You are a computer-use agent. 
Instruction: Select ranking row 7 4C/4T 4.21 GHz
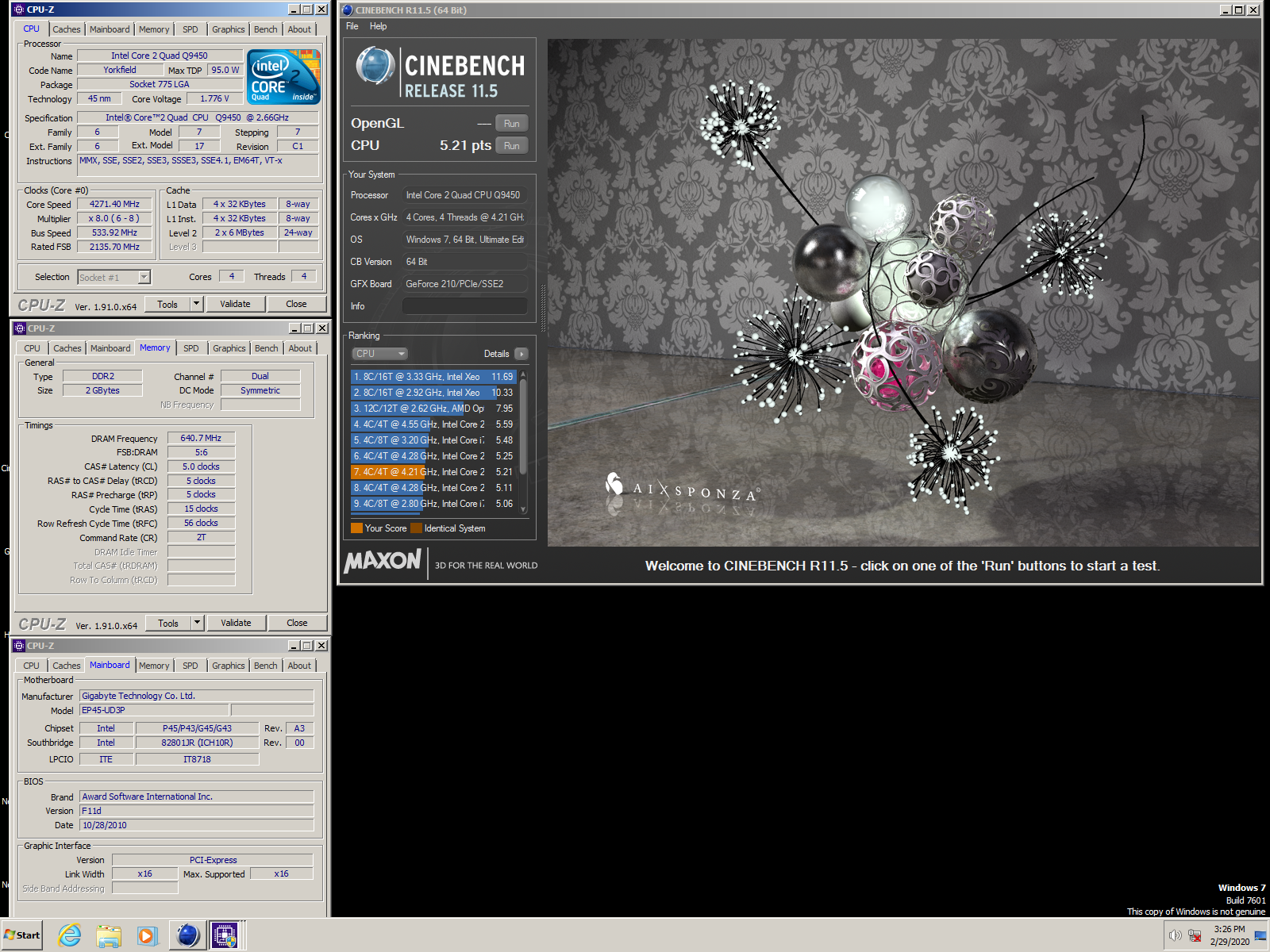click(x=433, y=472)
